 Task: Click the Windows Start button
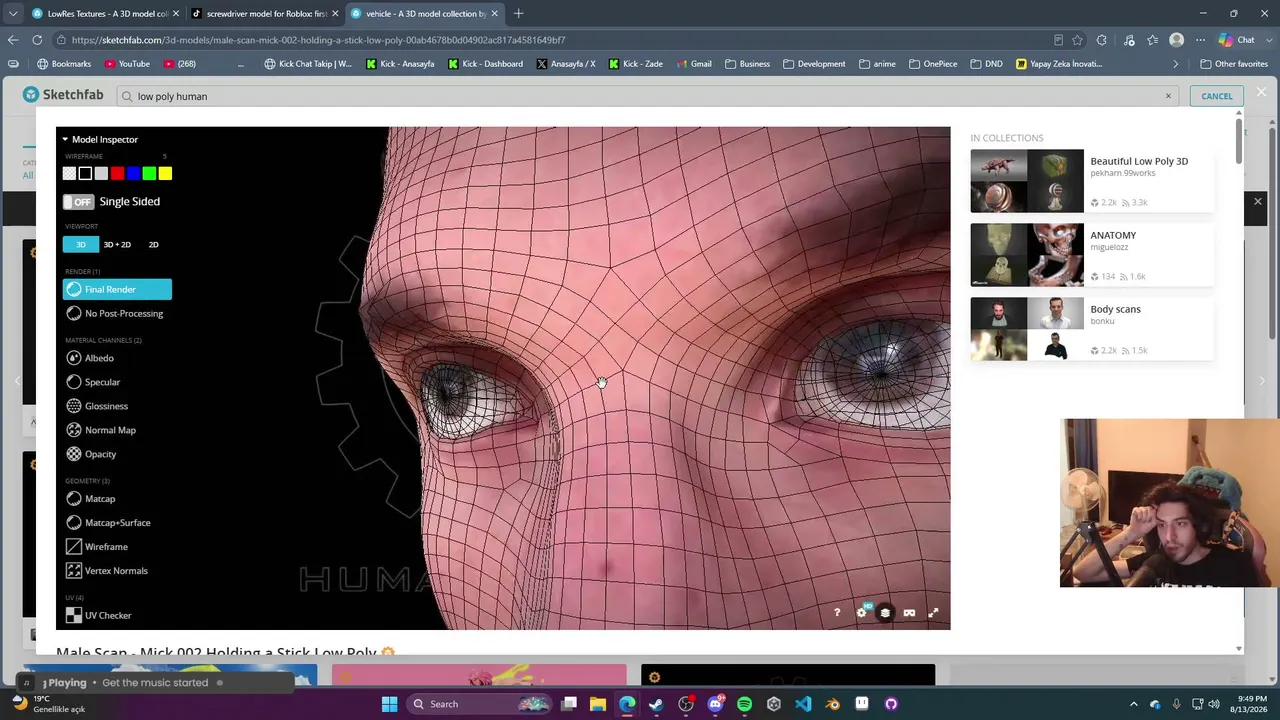[389, 704]
